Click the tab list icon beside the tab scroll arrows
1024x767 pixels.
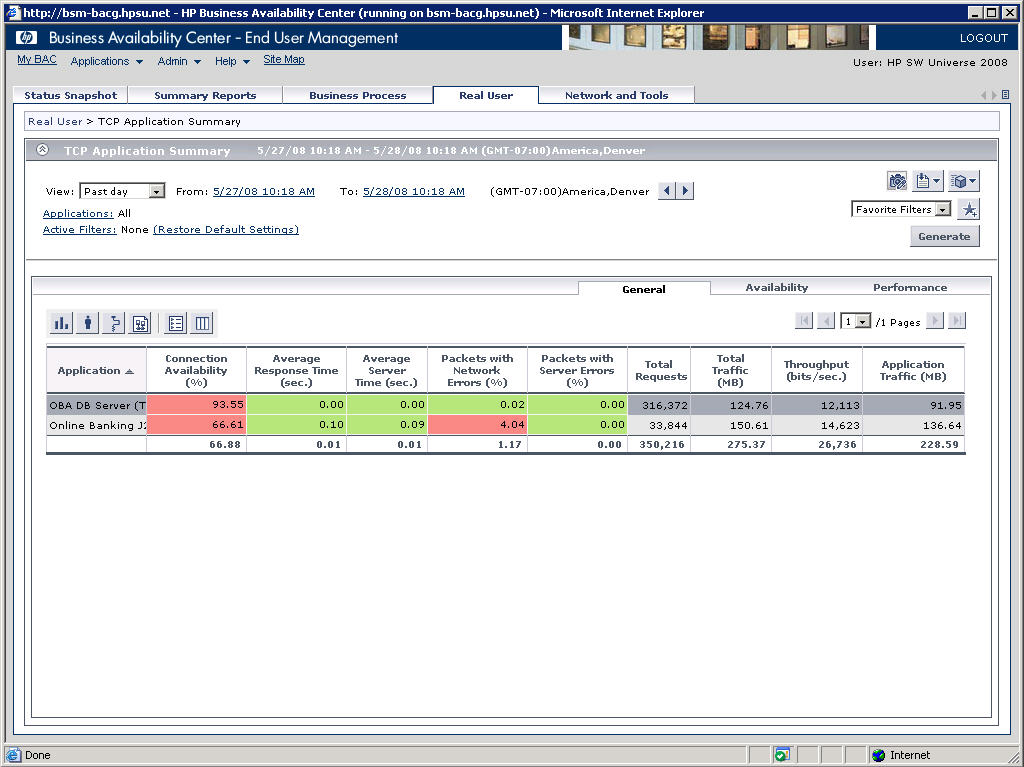pyautogui.click(x=1006, y=95)
